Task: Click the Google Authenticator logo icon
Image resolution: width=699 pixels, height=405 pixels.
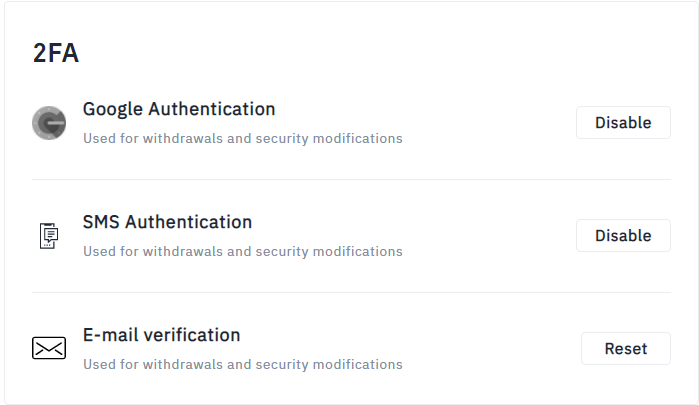Action: [49, 123]
